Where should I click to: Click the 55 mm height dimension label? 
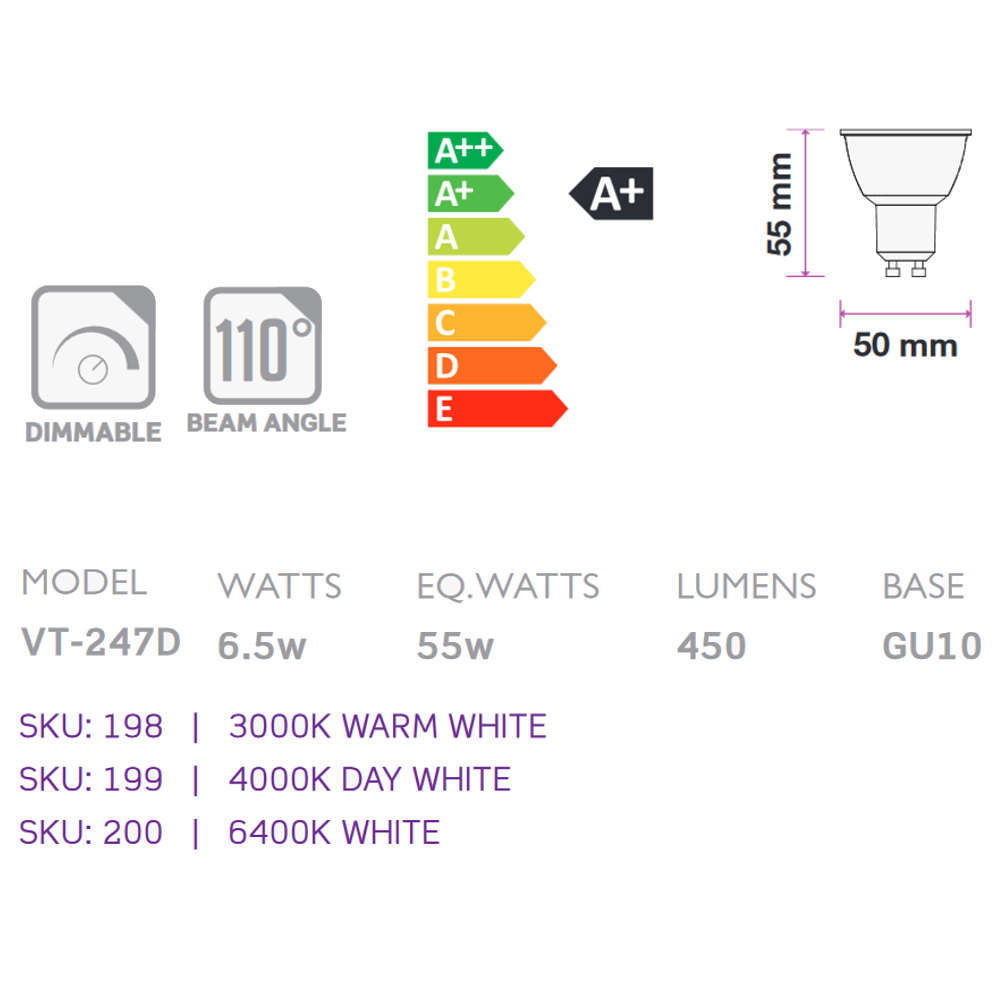(779, 204)
